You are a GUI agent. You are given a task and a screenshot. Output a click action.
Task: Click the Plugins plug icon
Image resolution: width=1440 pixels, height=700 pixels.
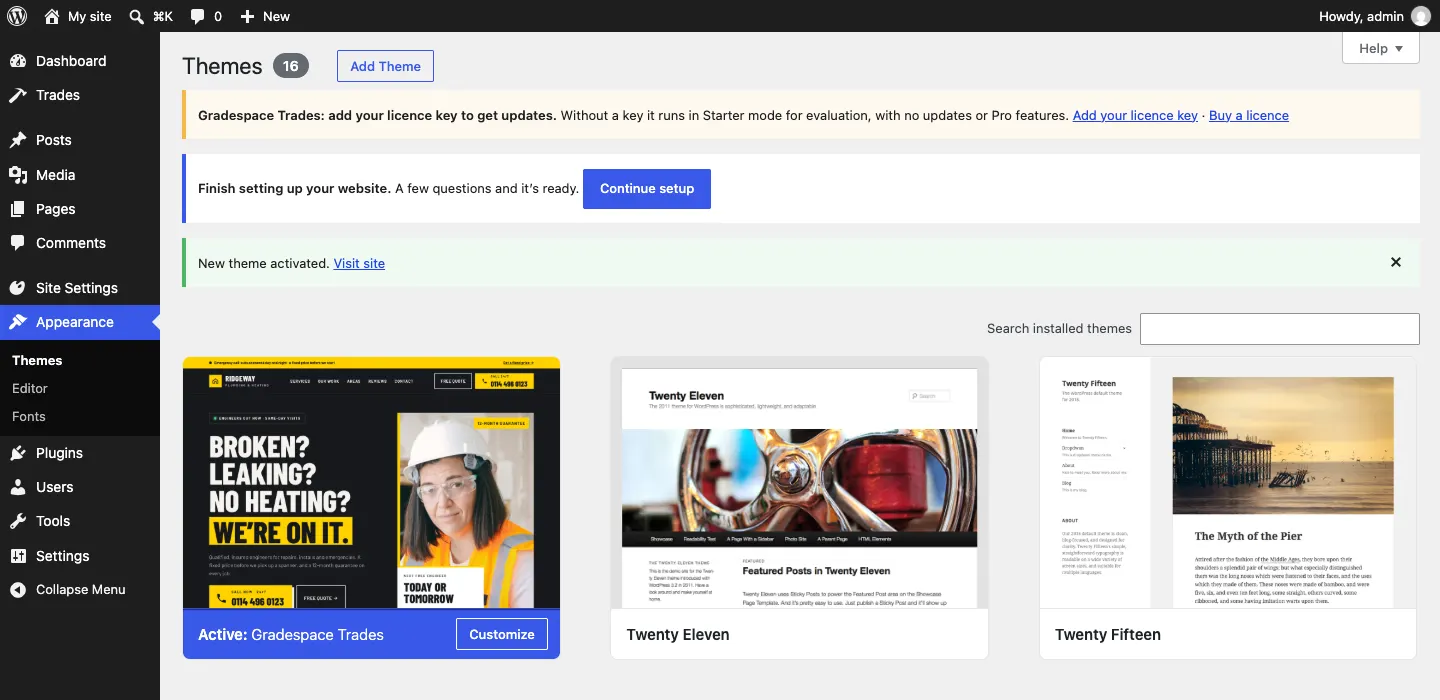pos(18,453)
